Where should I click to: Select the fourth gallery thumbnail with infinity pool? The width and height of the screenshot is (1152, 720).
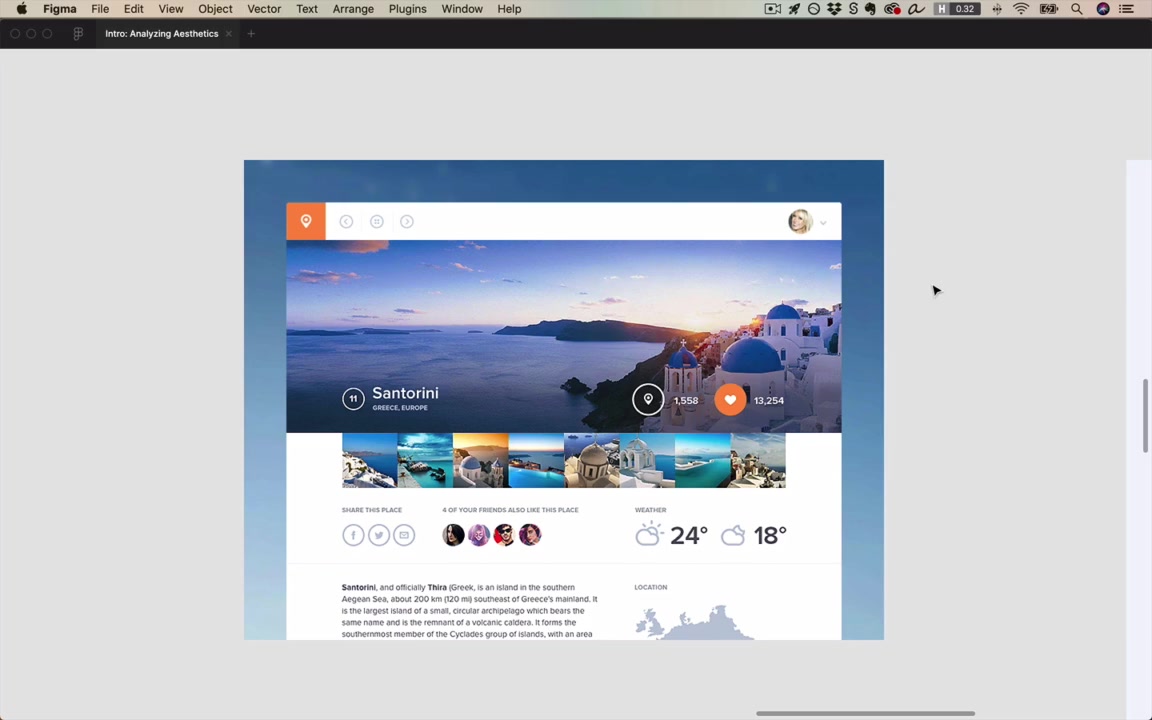[536, 461]
